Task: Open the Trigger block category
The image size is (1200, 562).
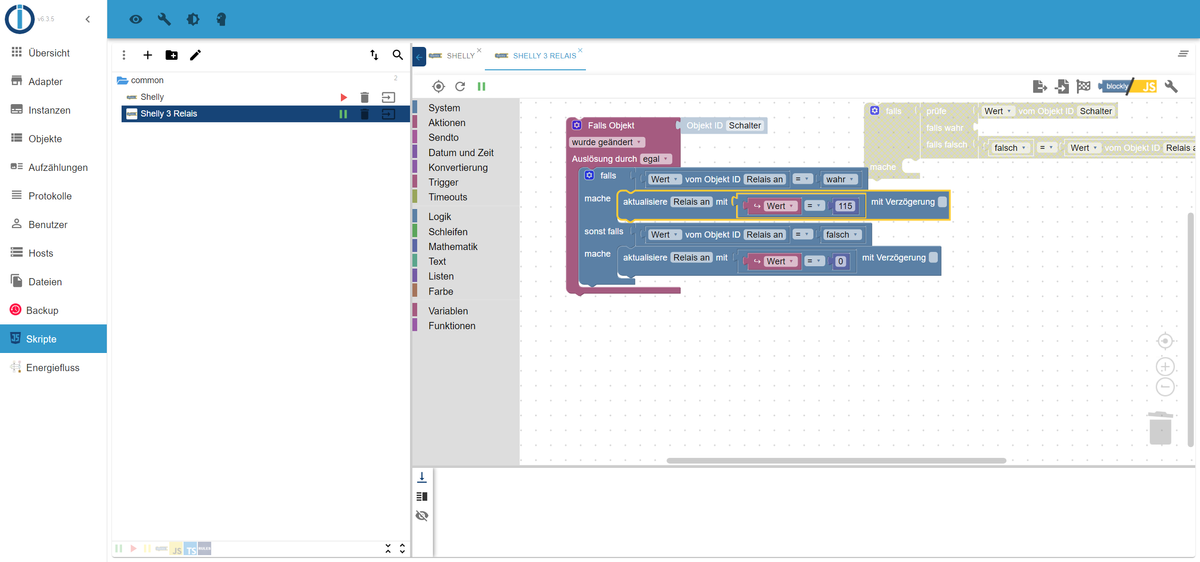Action: (x=443, y=183)
